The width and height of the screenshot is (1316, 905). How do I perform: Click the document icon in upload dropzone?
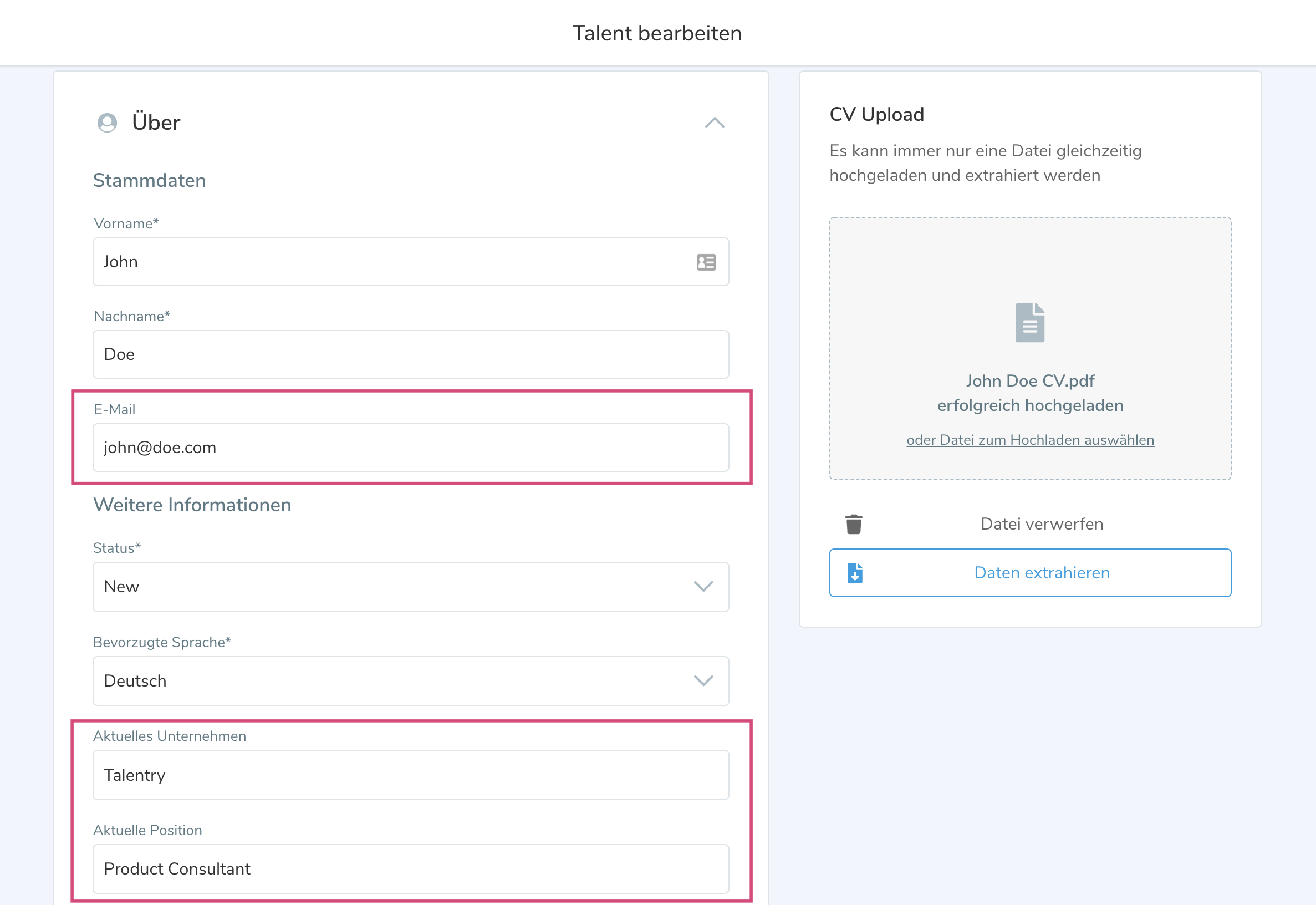[1030, 323]
